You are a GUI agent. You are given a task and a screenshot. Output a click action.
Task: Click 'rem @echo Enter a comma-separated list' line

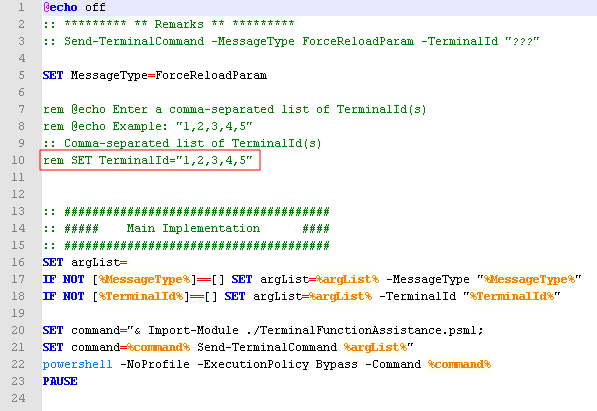(x=235, y=109)
